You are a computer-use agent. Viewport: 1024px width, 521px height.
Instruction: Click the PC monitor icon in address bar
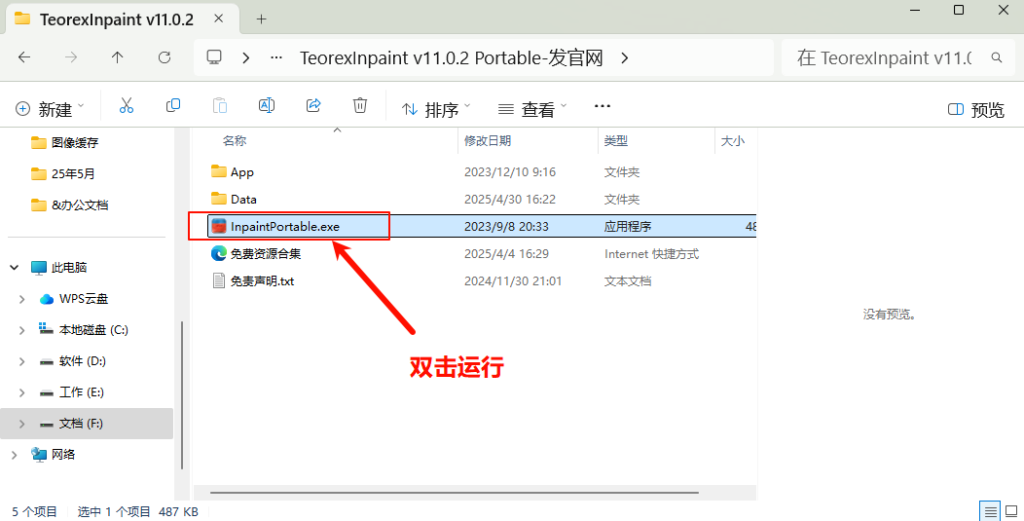pos(214,57)
